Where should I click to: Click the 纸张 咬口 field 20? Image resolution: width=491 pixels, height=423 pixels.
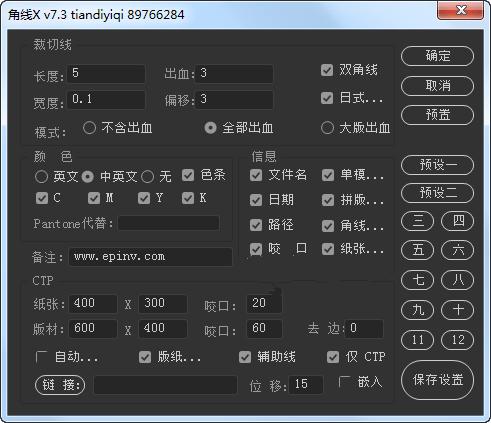(x=264, y=304)
